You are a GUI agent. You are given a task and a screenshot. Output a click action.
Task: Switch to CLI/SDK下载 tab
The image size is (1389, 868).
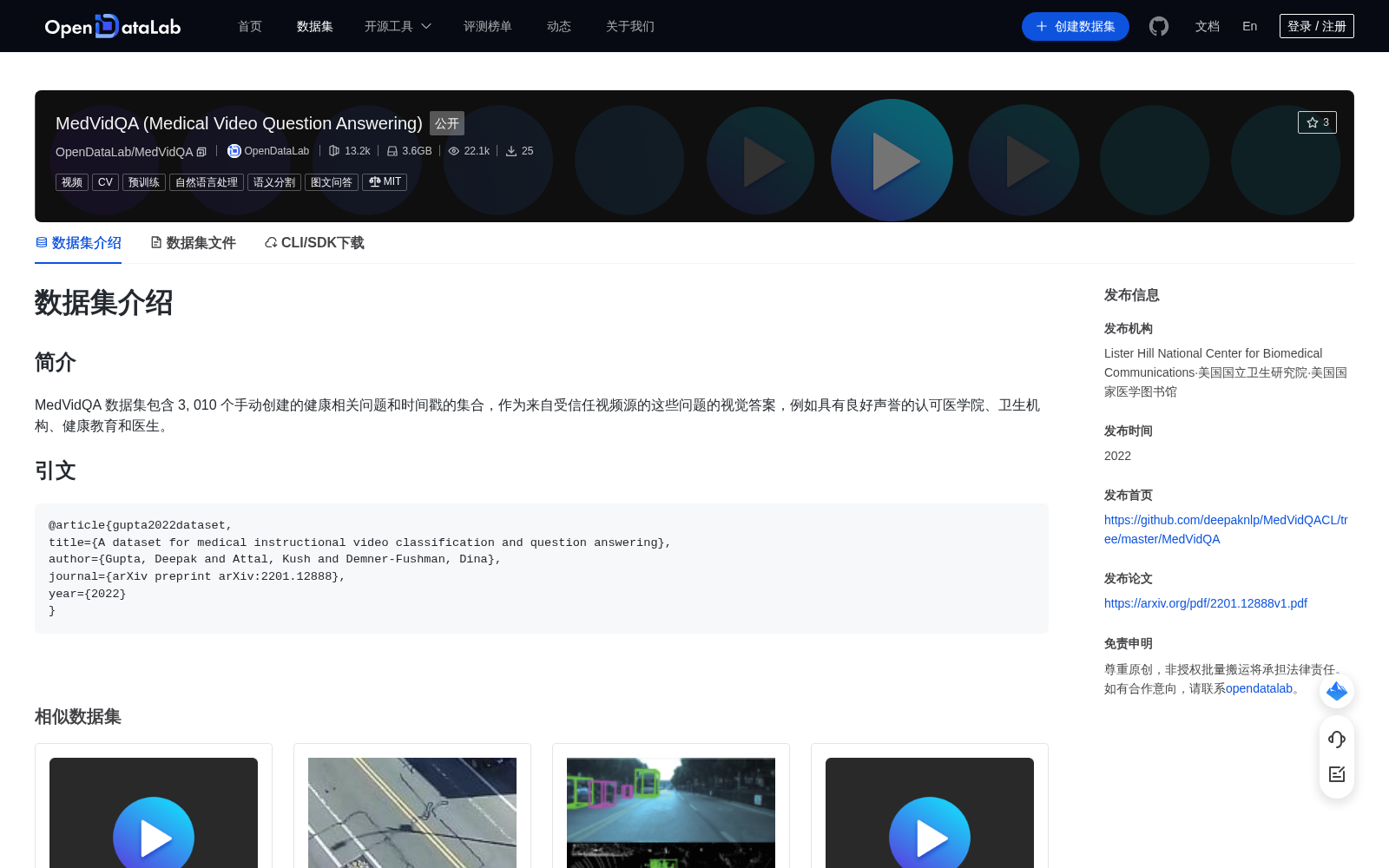(x=314, y=243)
